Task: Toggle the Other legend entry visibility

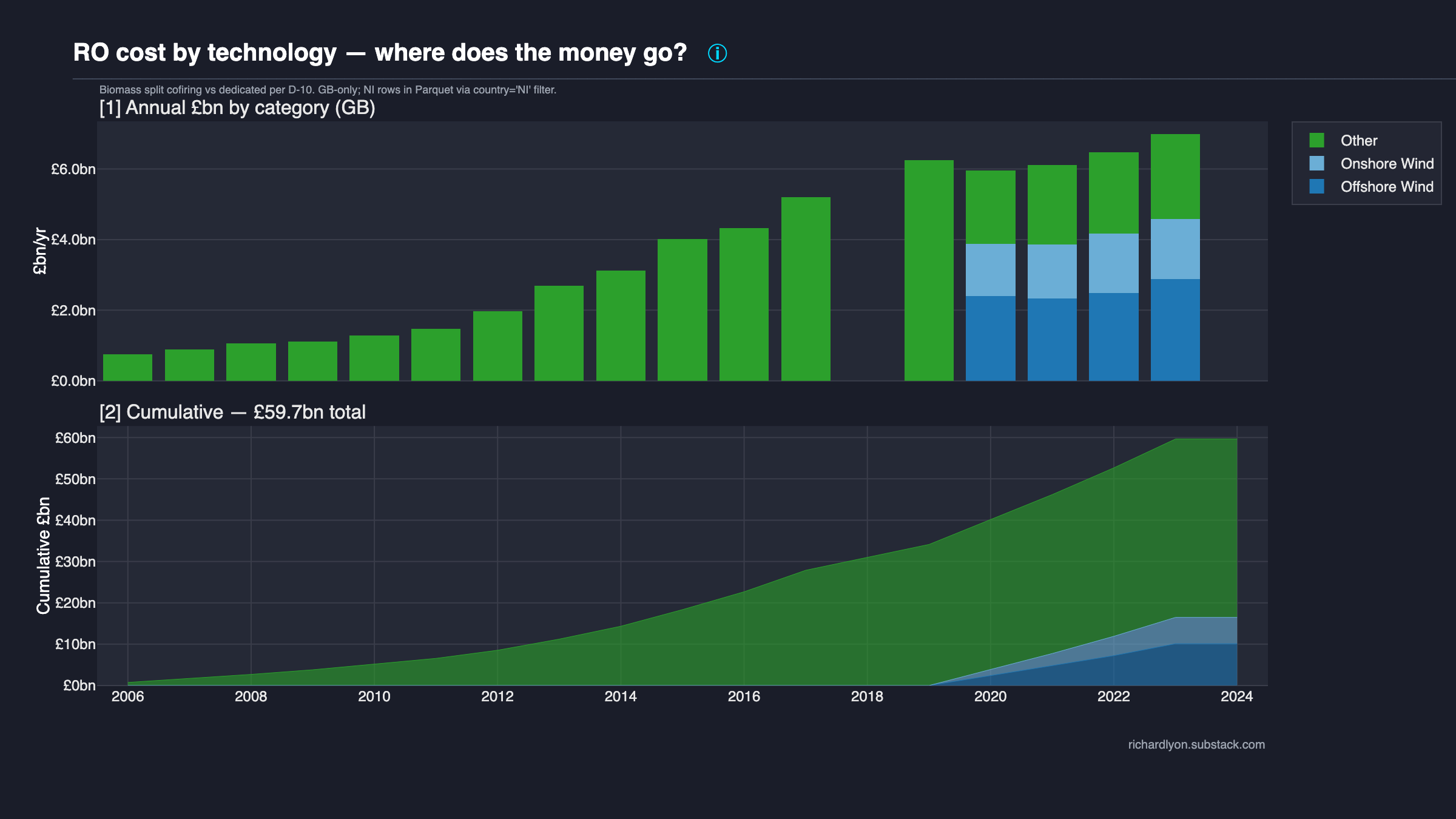Action: 1359,140
